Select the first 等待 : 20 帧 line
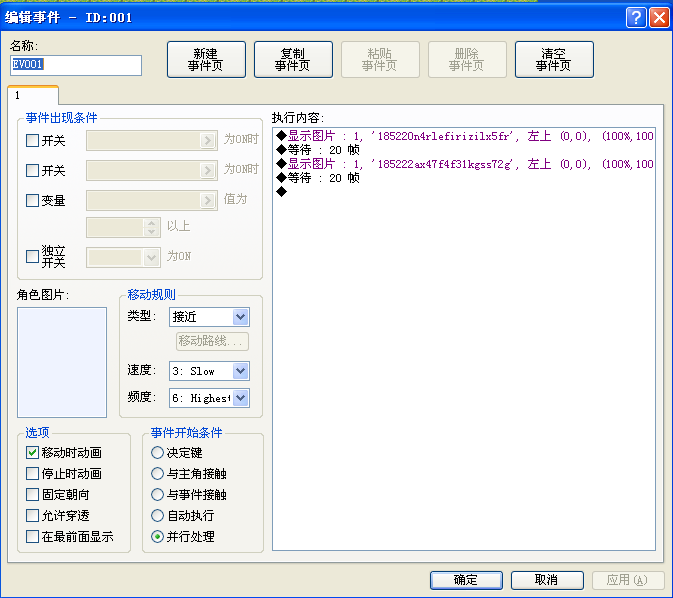The width and height of the screenshot is (673, 598). pyautogui.click(x=318, y=150)
